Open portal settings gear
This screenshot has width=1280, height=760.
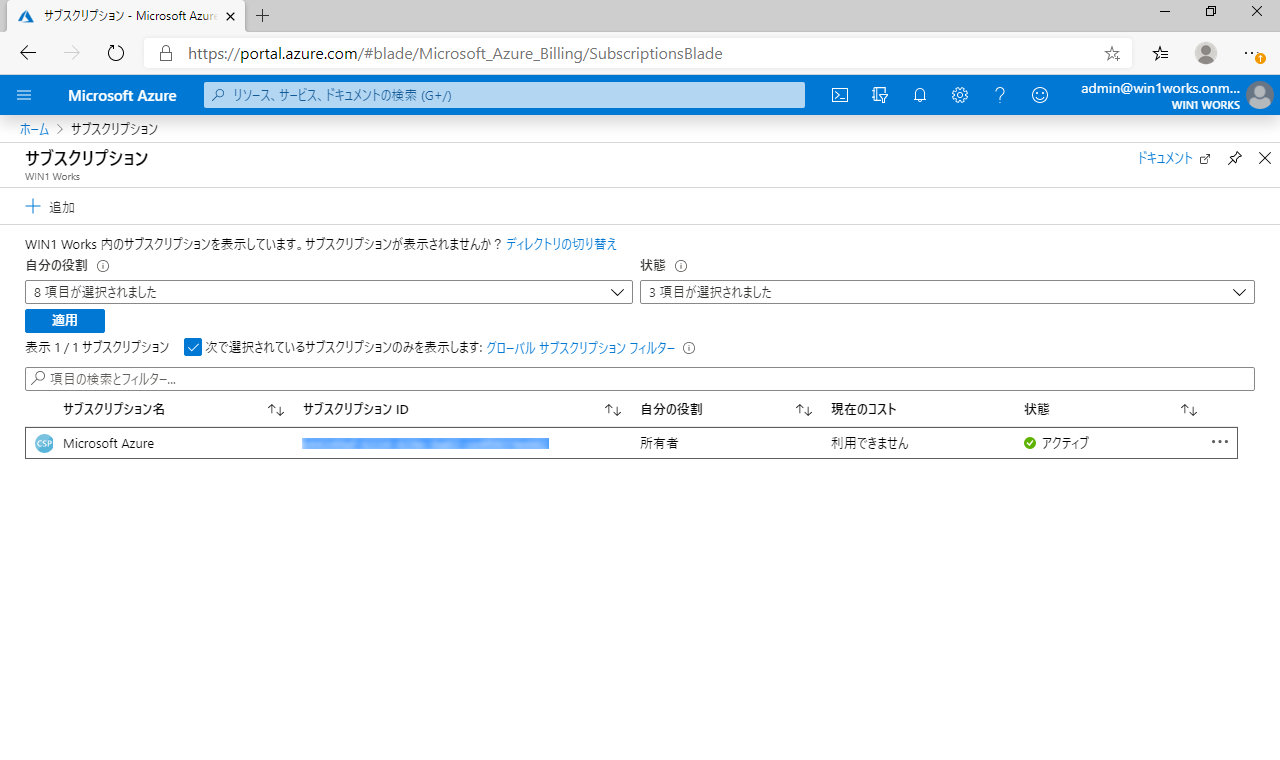pyautogui.click(x=960, y=95)
